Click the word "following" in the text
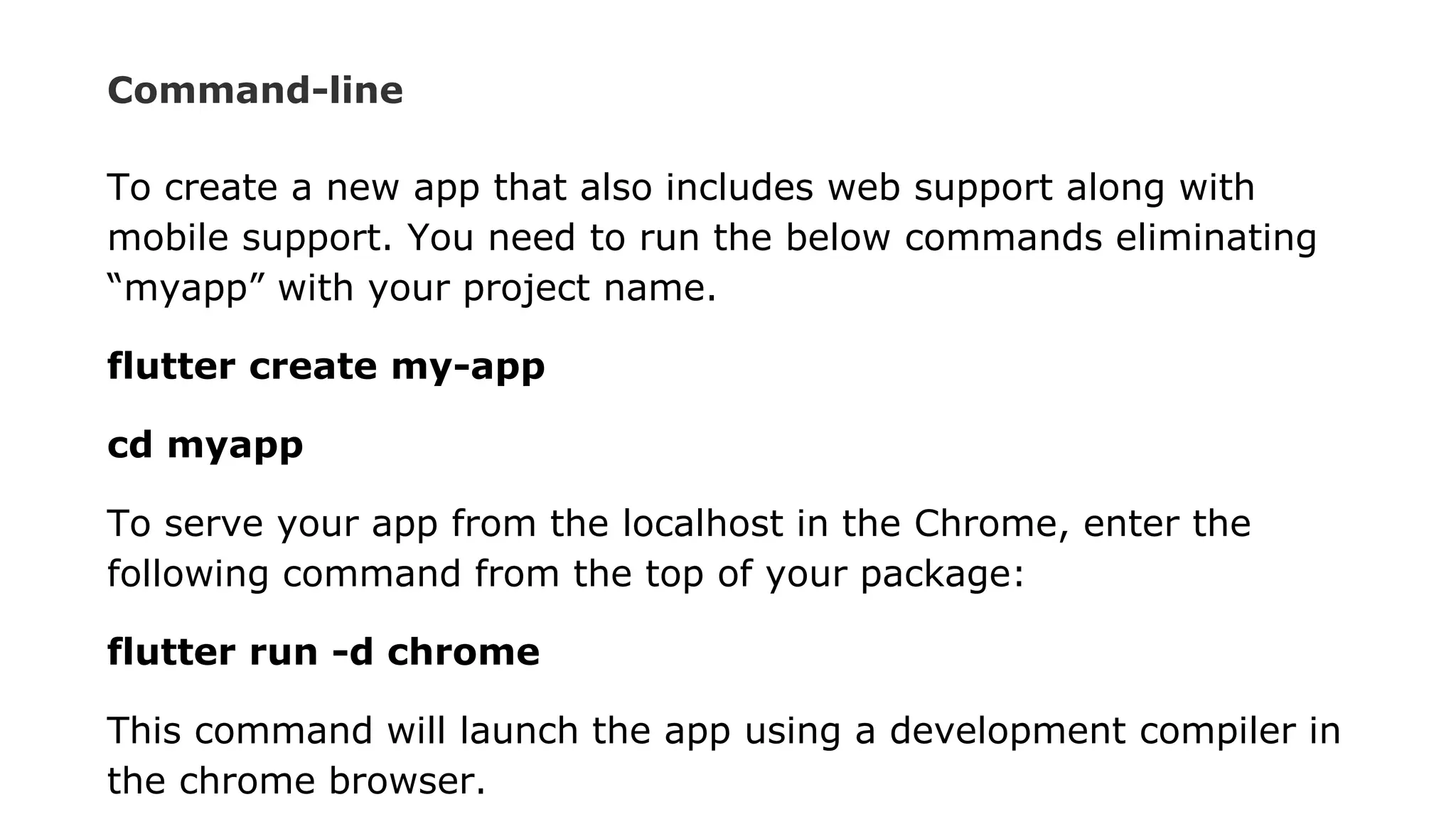1456x819 pixels. 188,575
